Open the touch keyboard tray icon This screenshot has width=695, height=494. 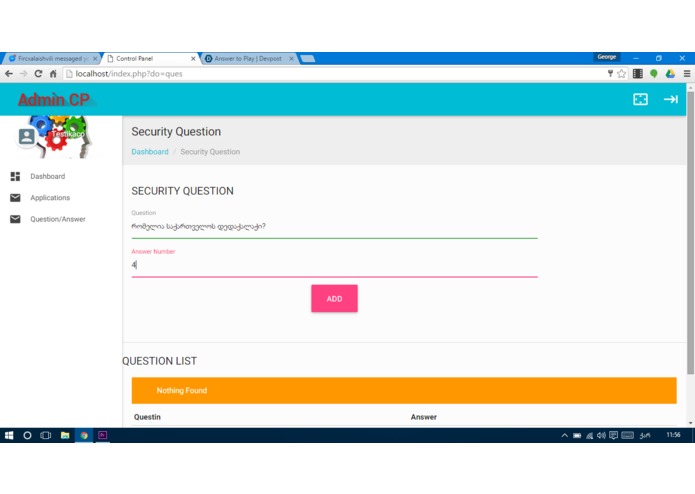[628, 436]
